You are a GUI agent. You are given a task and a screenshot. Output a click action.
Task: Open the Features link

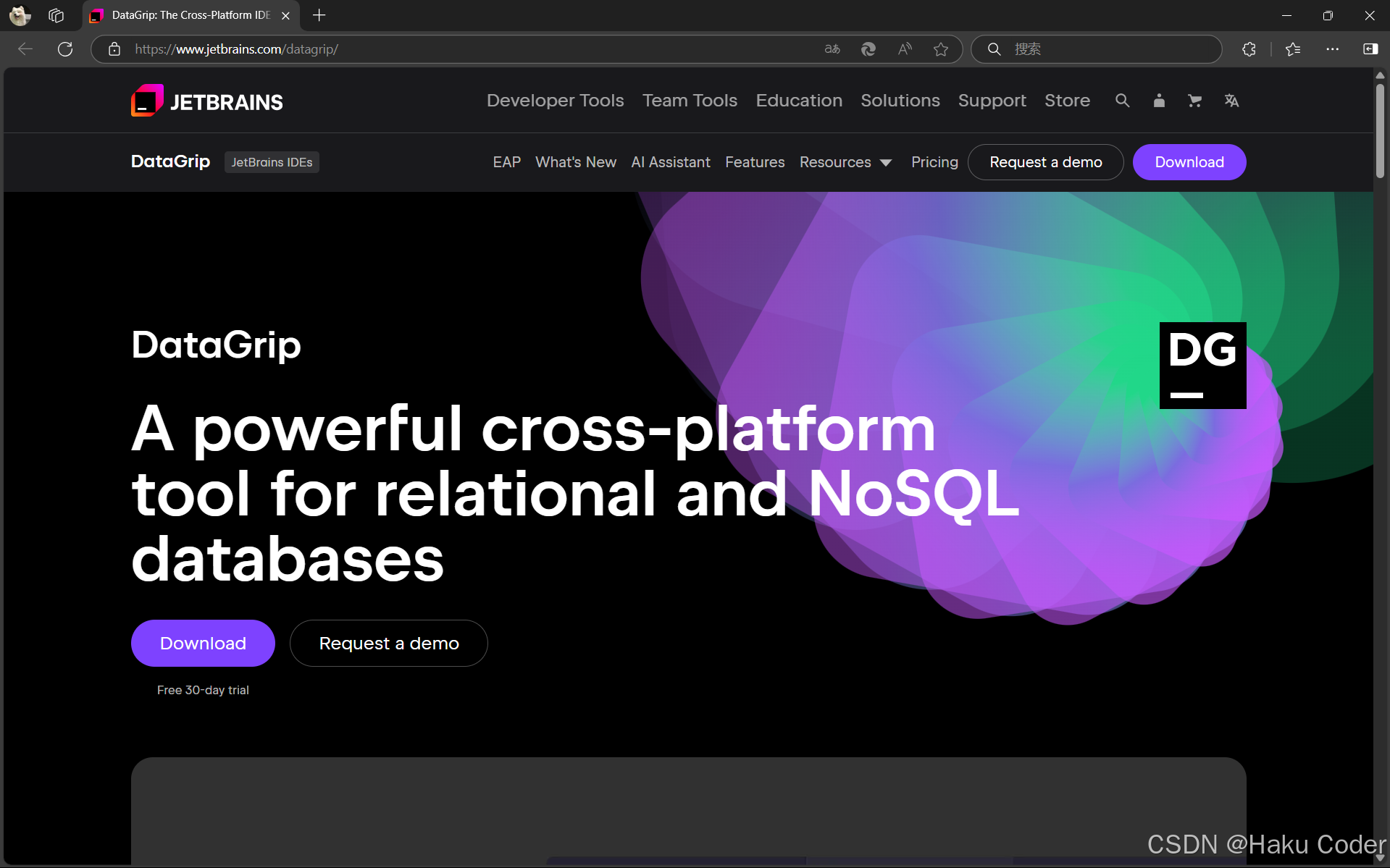click(755, 162)
